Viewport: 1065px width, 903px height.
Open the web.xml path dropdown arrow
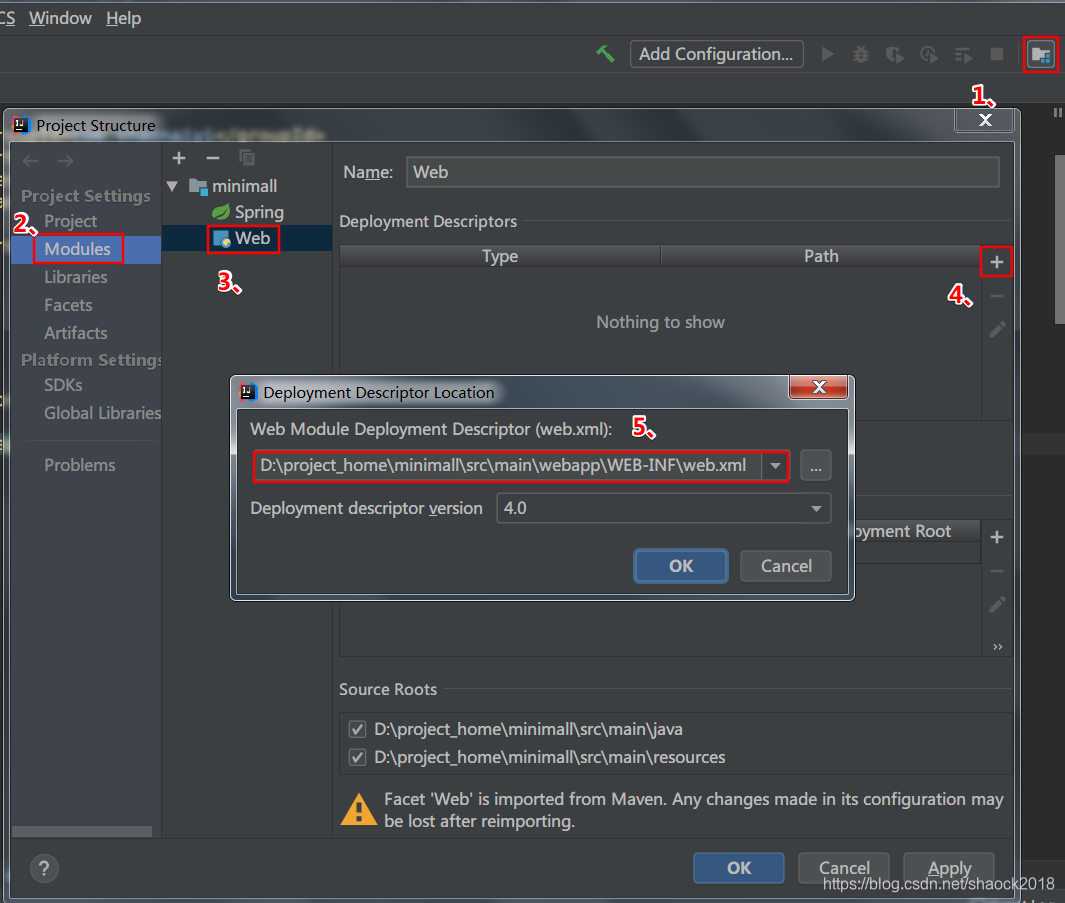pos(775,466)
